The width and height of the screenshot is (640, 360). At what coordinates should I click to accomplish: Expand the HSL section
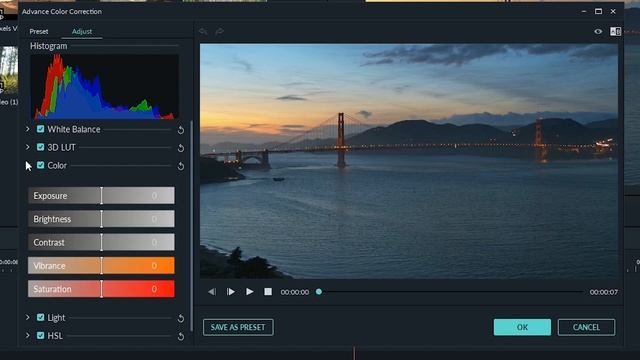point(28,335)
